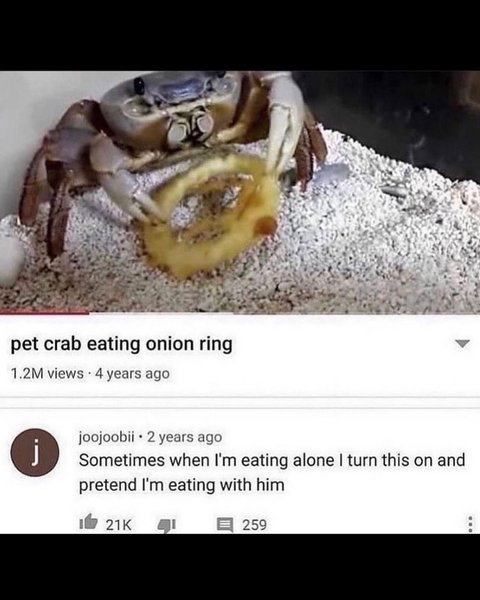
Task: Like the joojoobii comment with thumbs up
Action: [x=88, y=522]
